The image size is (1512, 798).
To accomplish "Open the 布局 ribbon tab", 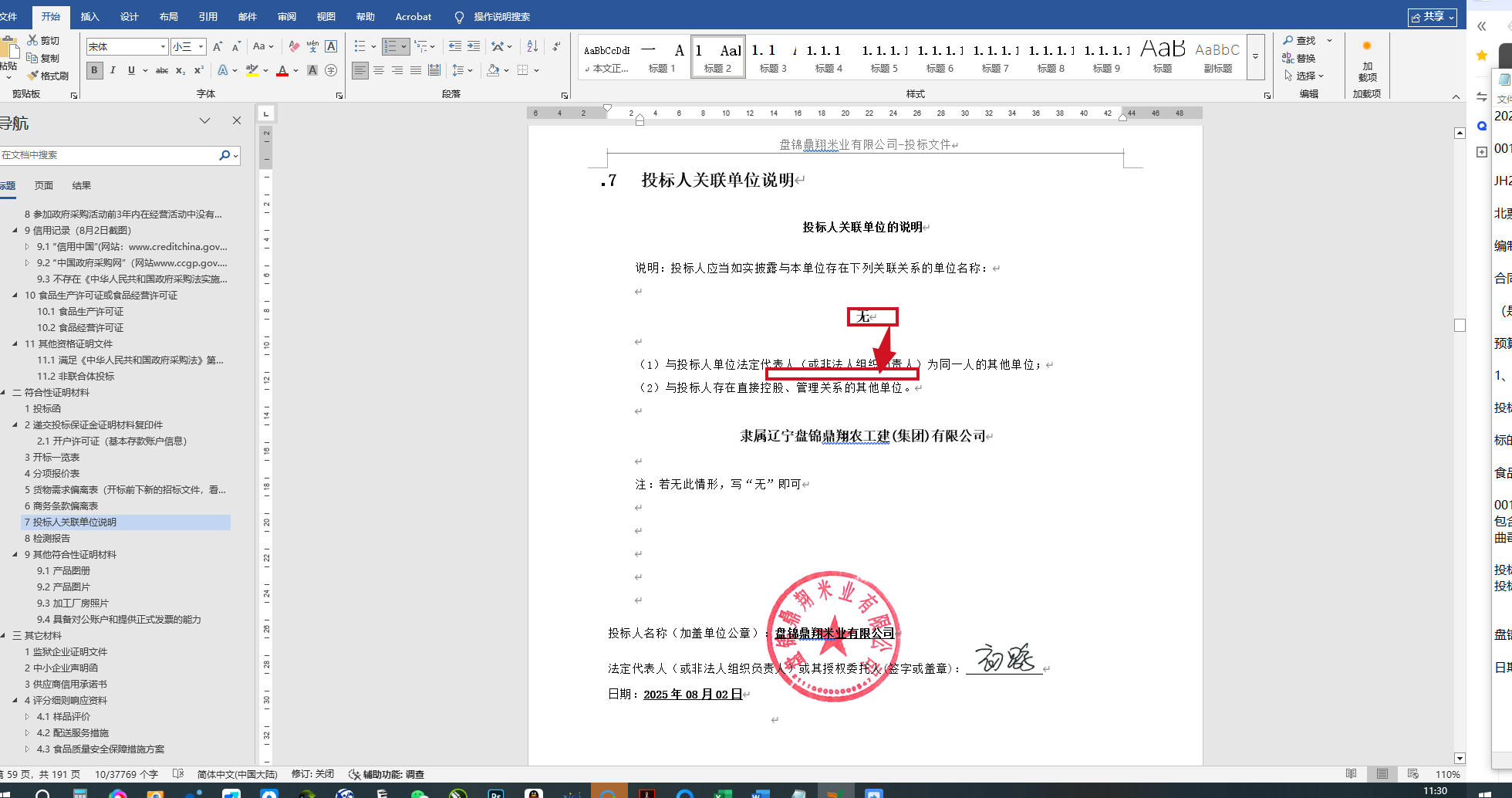I will click(x=169, y=16).
